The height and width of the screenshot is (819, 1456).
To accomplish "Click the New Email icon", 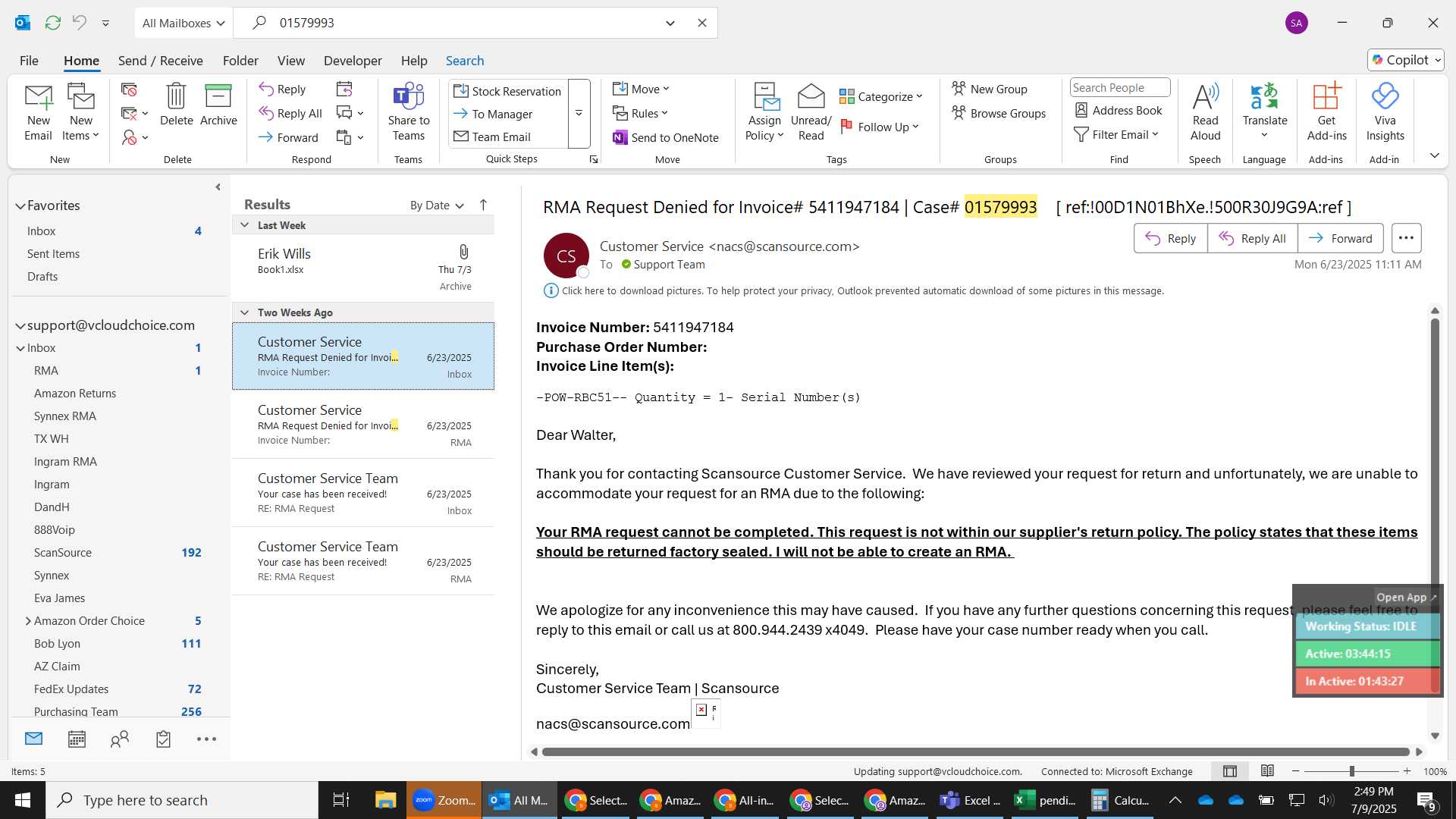I will 38,112.
